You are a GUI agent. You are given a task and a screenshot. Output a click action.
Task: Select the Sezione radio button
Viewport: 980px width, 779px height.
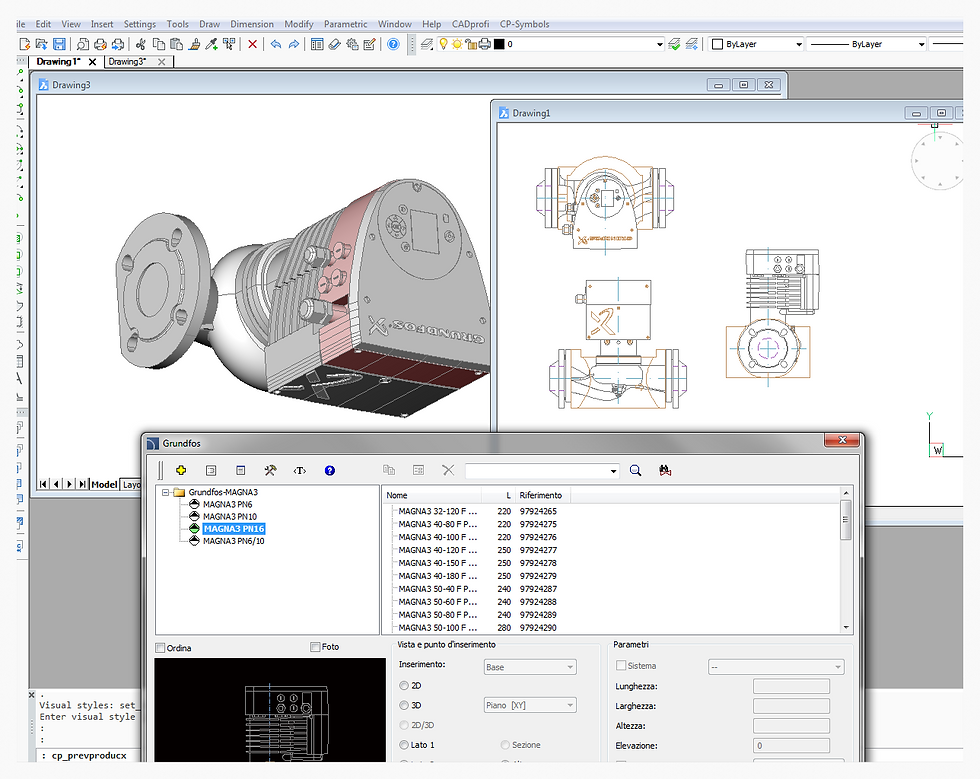[x=505, y=745]
